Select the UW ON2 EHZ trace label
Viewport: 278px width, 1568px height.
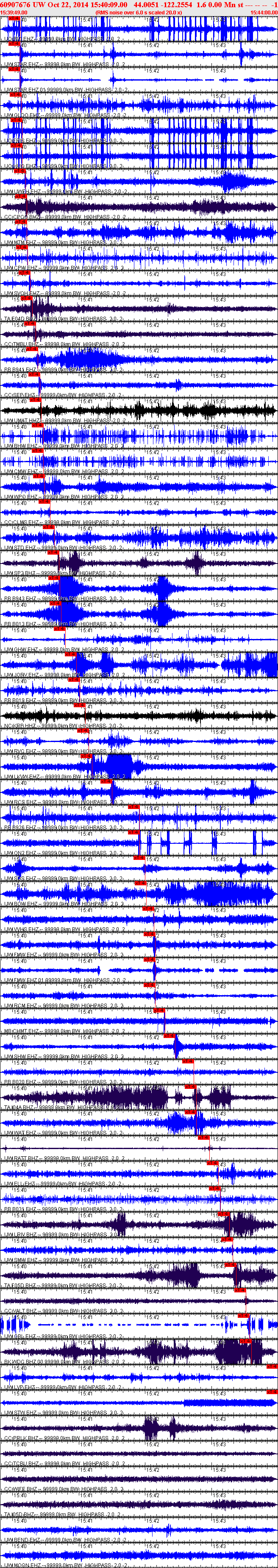click(x=63, y=852)
